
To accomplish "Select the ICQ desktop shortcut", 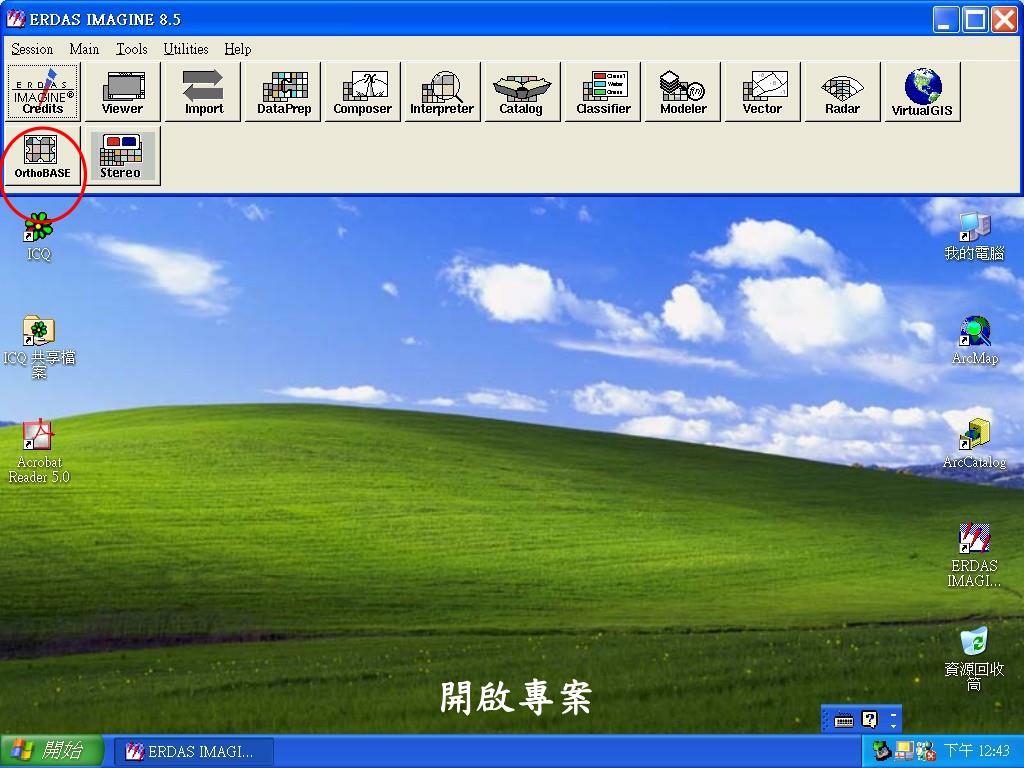I will click(39, 236).
